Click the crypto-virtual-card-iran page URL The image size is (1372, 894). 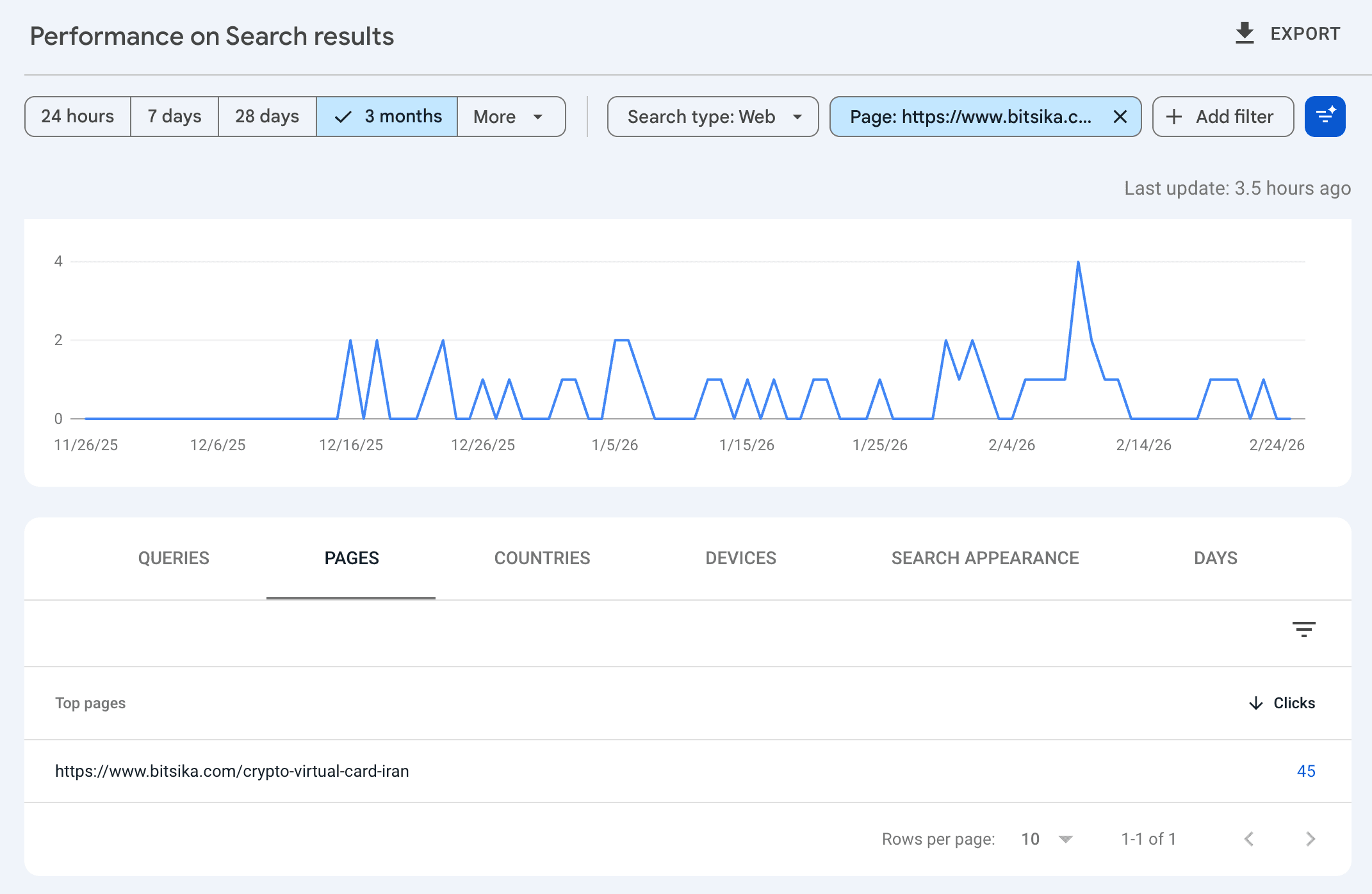232,771
